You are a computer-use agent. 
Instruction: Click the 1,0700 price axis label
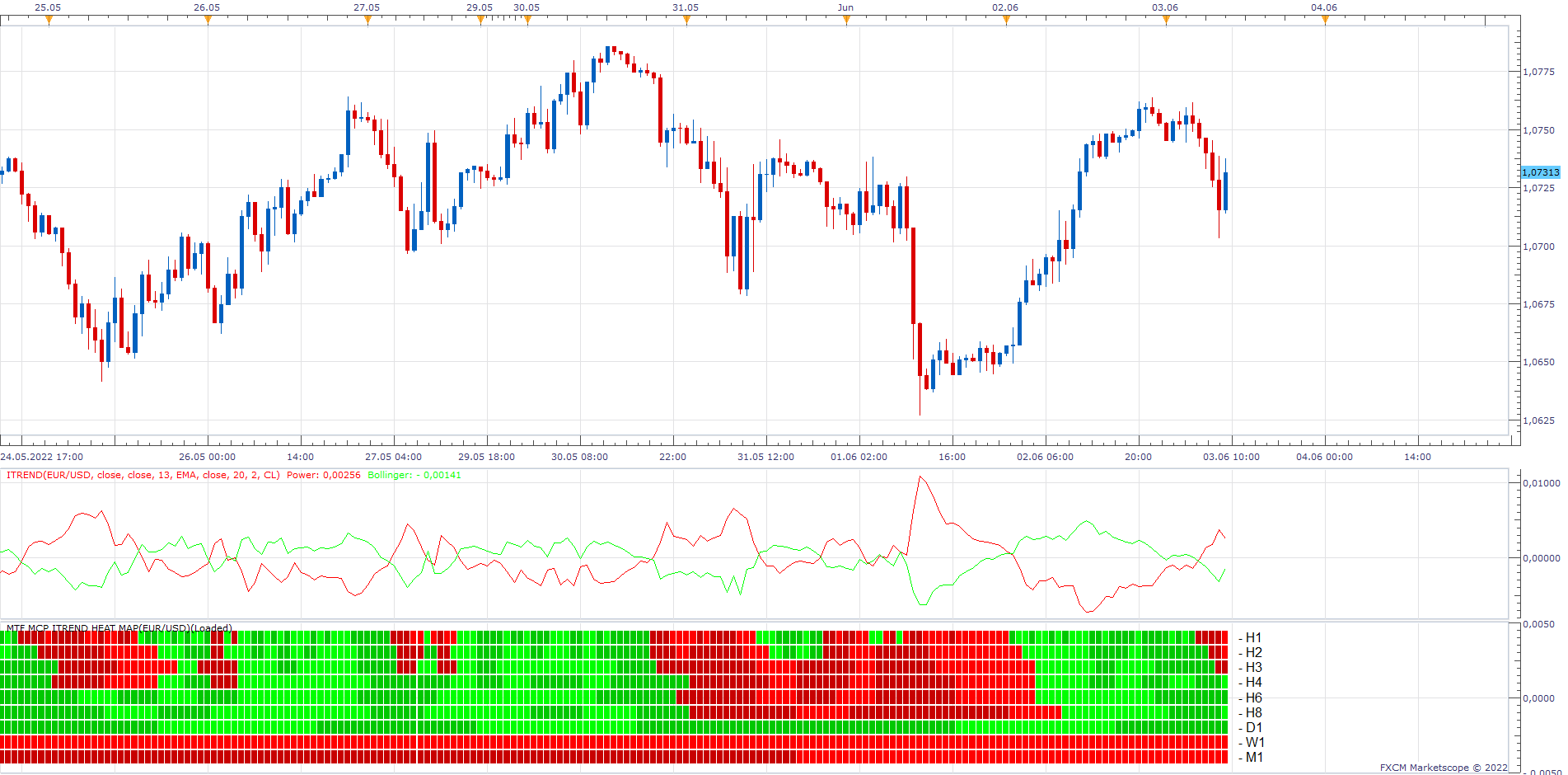(1538, 247)
